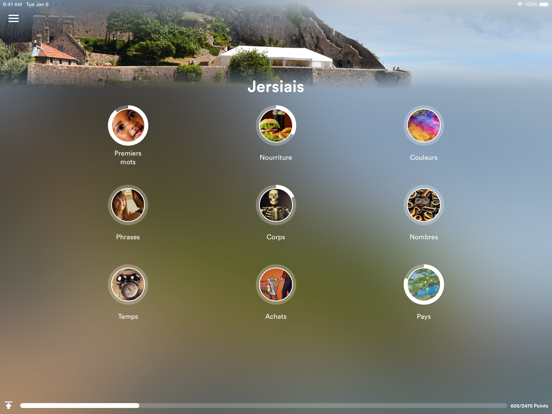Screen dimensions: 552x414
Task: Open the Nombres numbers icon
Action: pos(424,205)
